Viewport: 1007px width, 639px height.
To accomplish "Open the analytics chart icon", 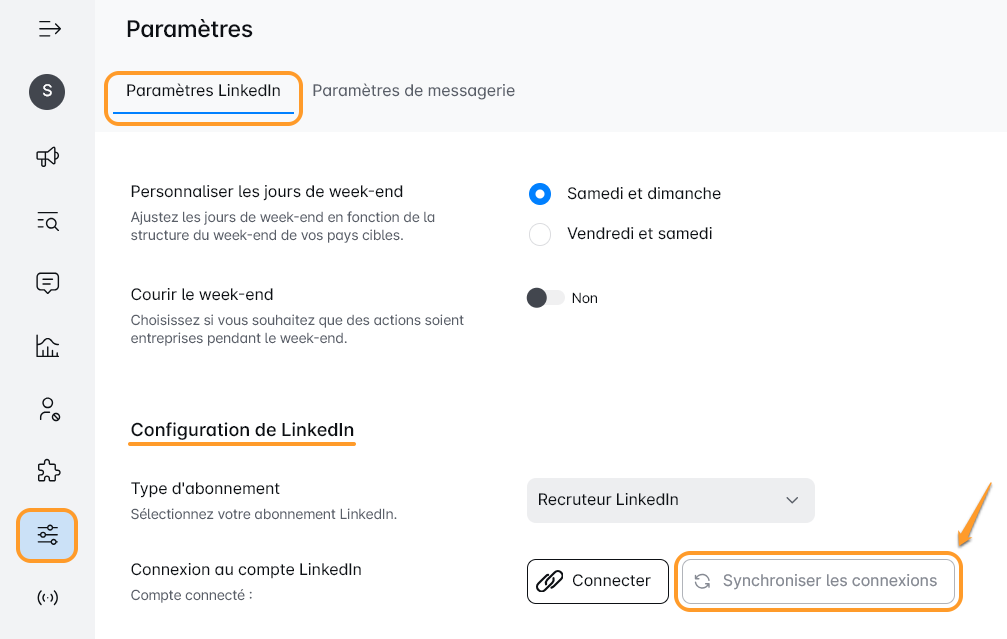I will click(47, 347).
